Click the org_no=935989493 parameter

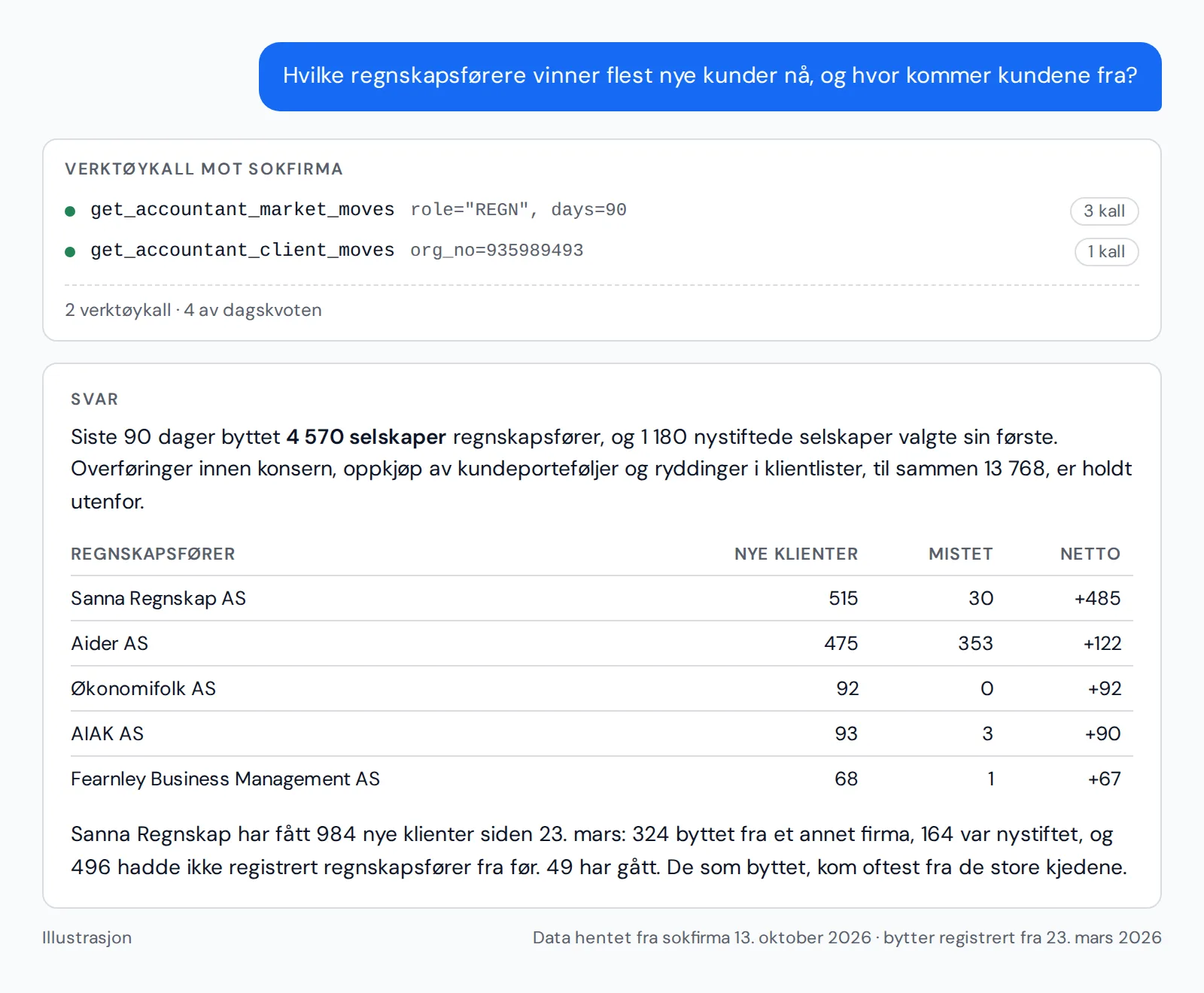point(497,251)
